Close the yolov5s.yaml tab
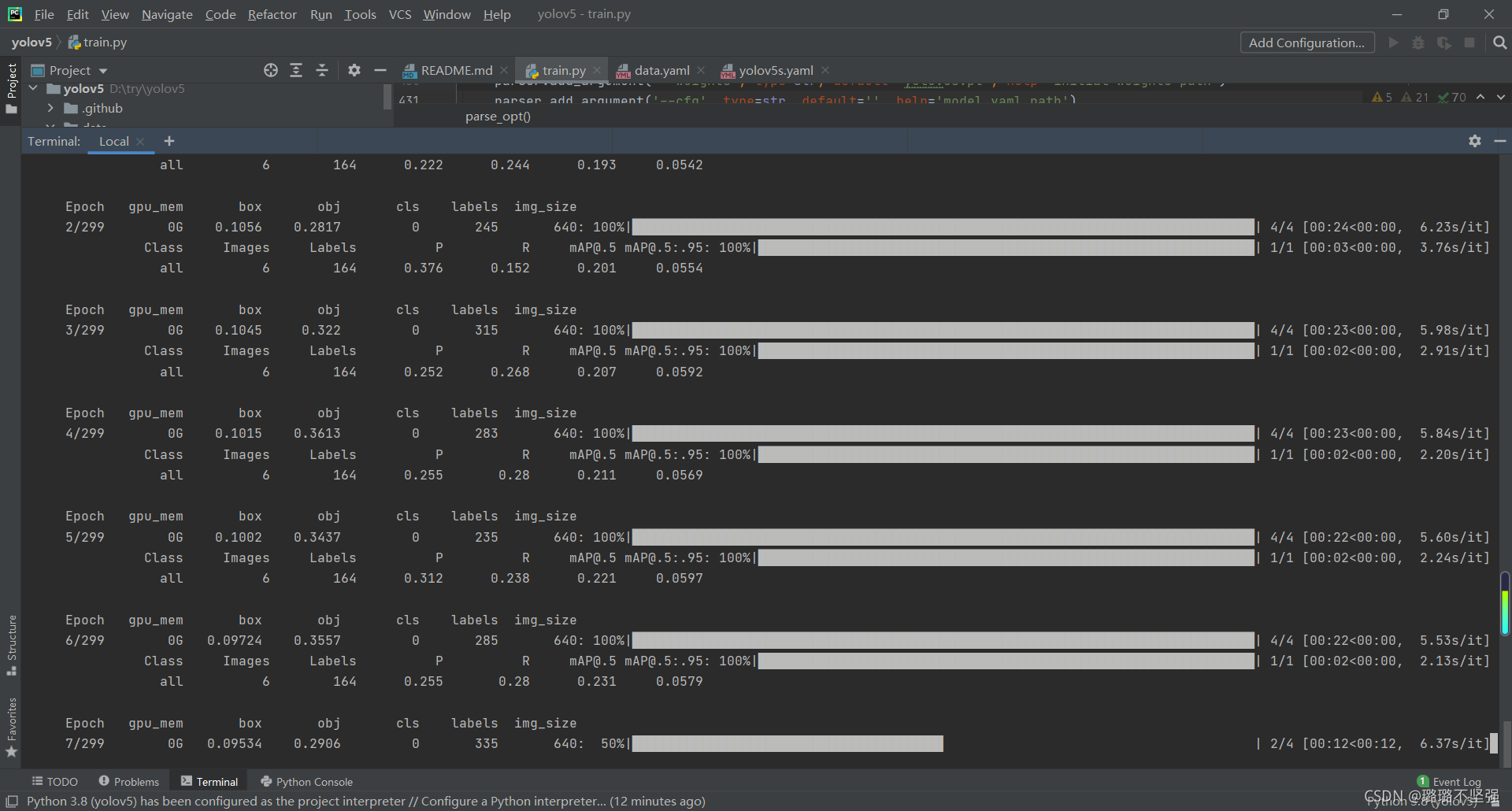Image resolution: width=1512 pixels, height=811 pixels. pyautogui.click(x=825, y=71)
